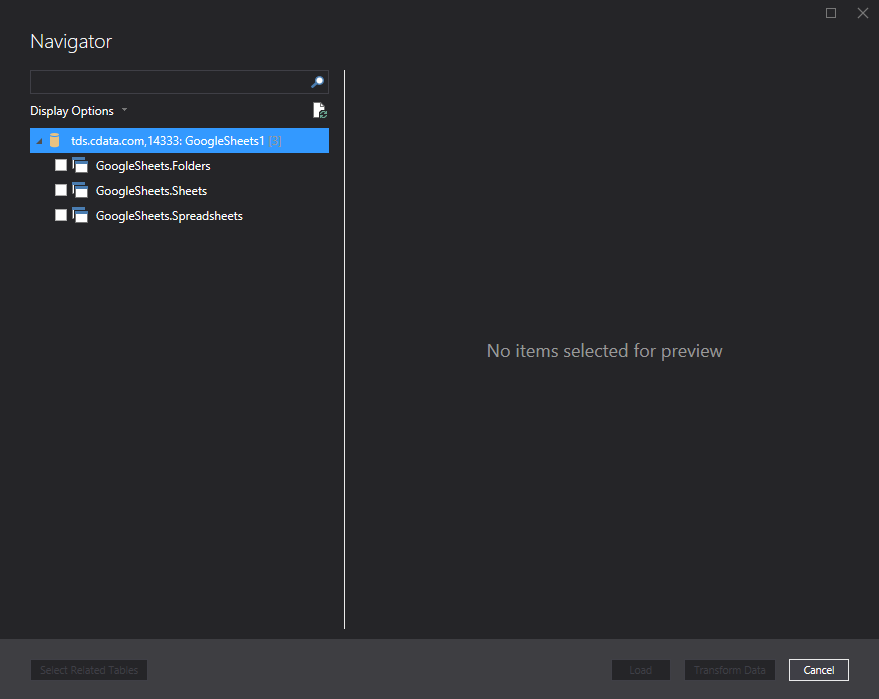879x699 pixels.
Task: Click the refresh preview icon
Action: pyautogui.click(x=319, y=110)
